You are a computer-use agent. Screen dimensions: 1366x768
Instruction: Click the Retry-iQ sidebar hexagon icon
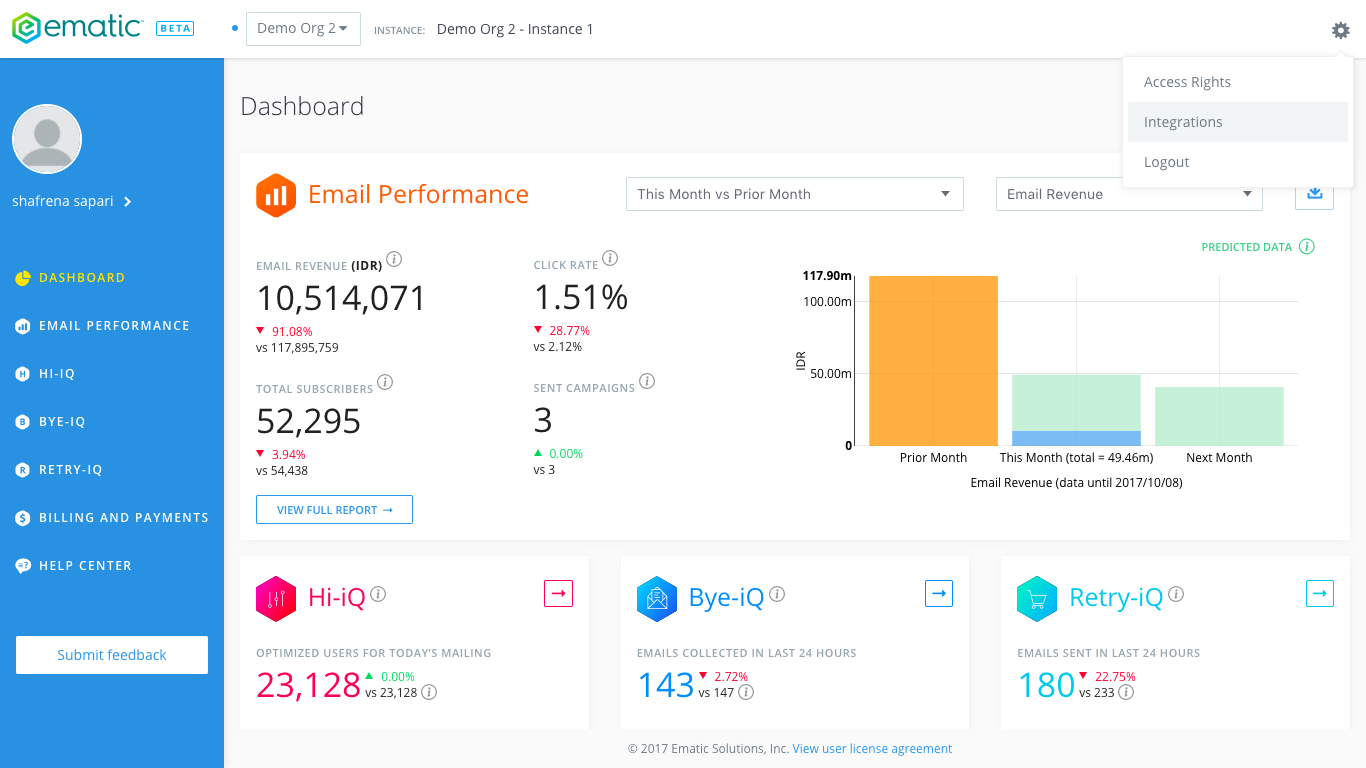click(x=23, y=470)
